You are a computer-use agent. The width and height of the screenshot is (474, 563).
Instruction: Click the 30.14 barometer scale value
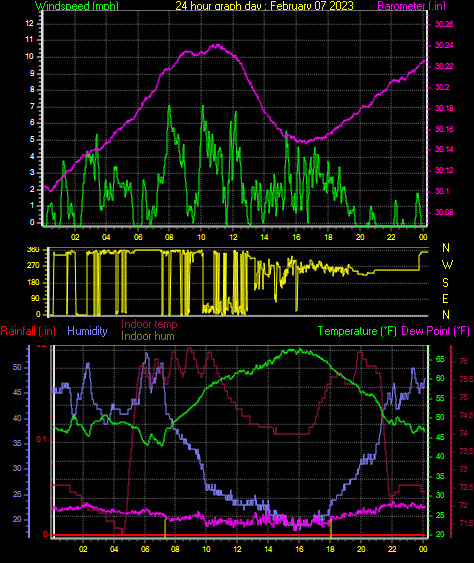click(444, 149)
